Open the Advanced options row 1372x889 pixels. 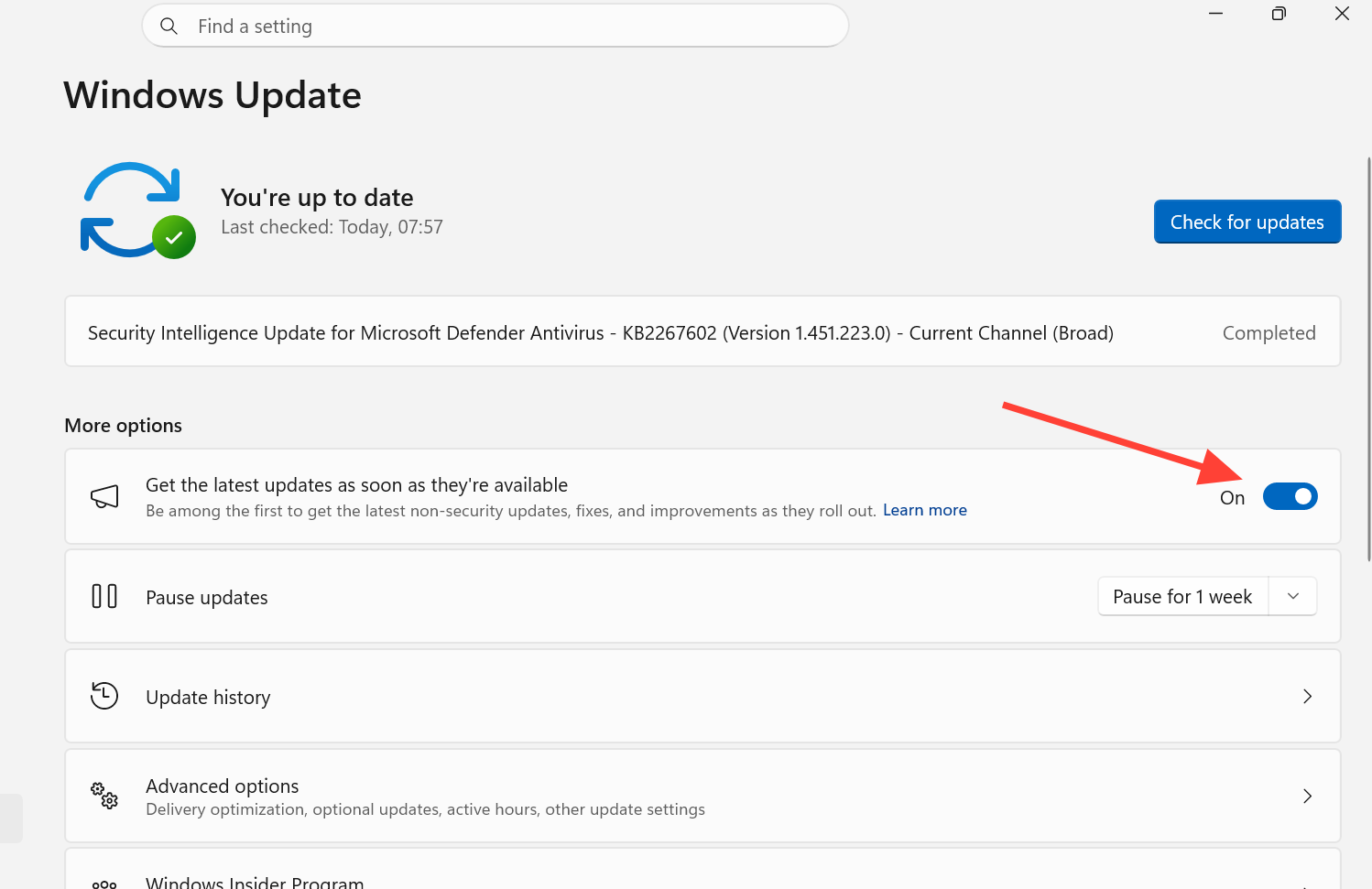702,796
